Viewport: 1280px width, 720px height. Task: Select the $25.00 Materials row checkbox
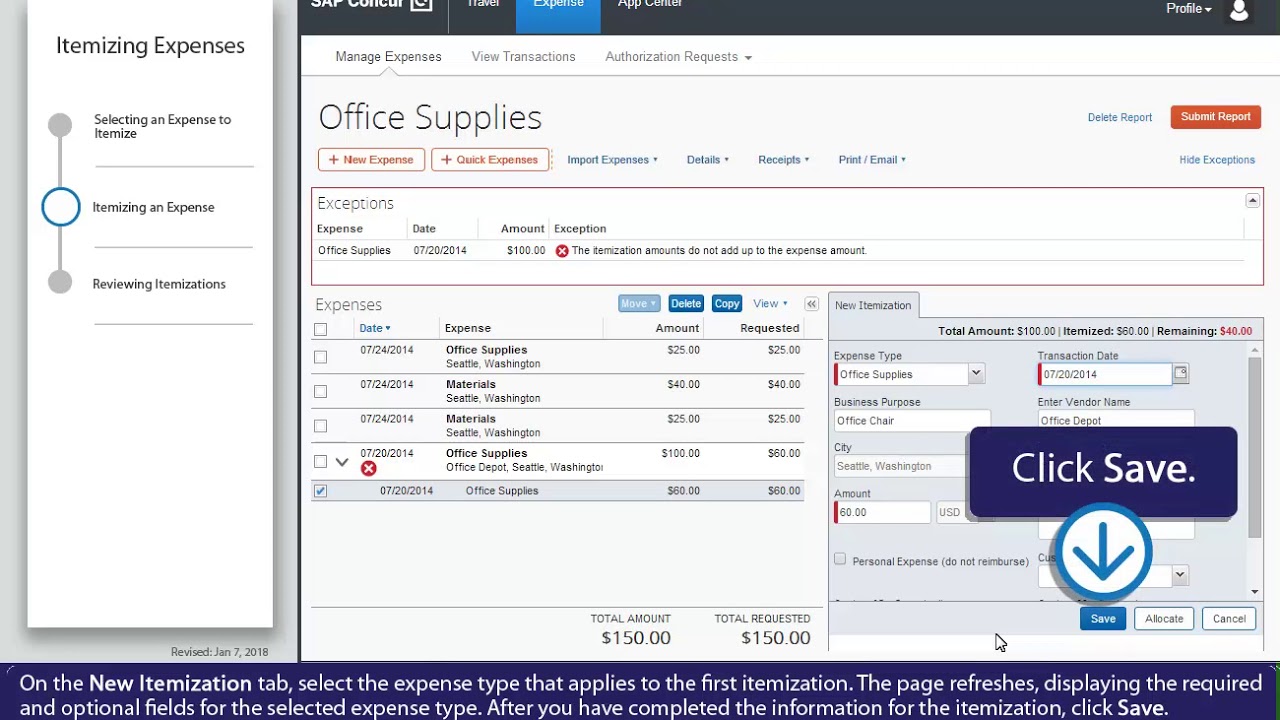(320, 426)
